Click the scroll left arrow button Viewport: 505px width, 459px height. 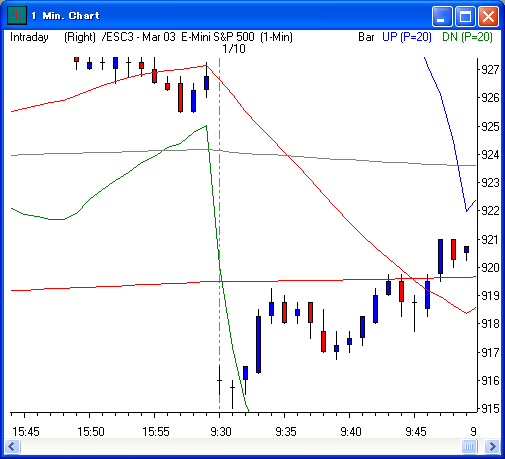click(13, 446)
